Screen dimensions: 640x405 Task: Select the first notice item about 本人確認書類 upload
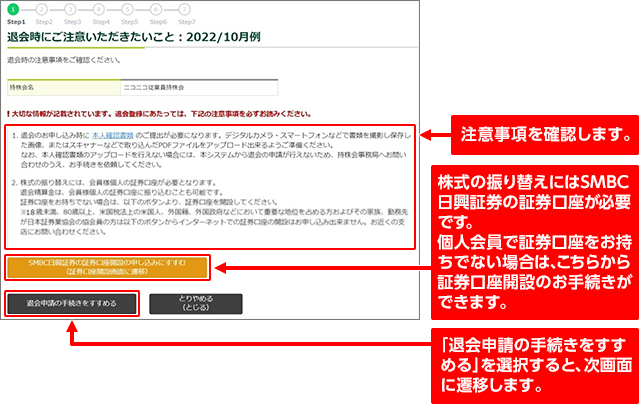pos(211,150)
